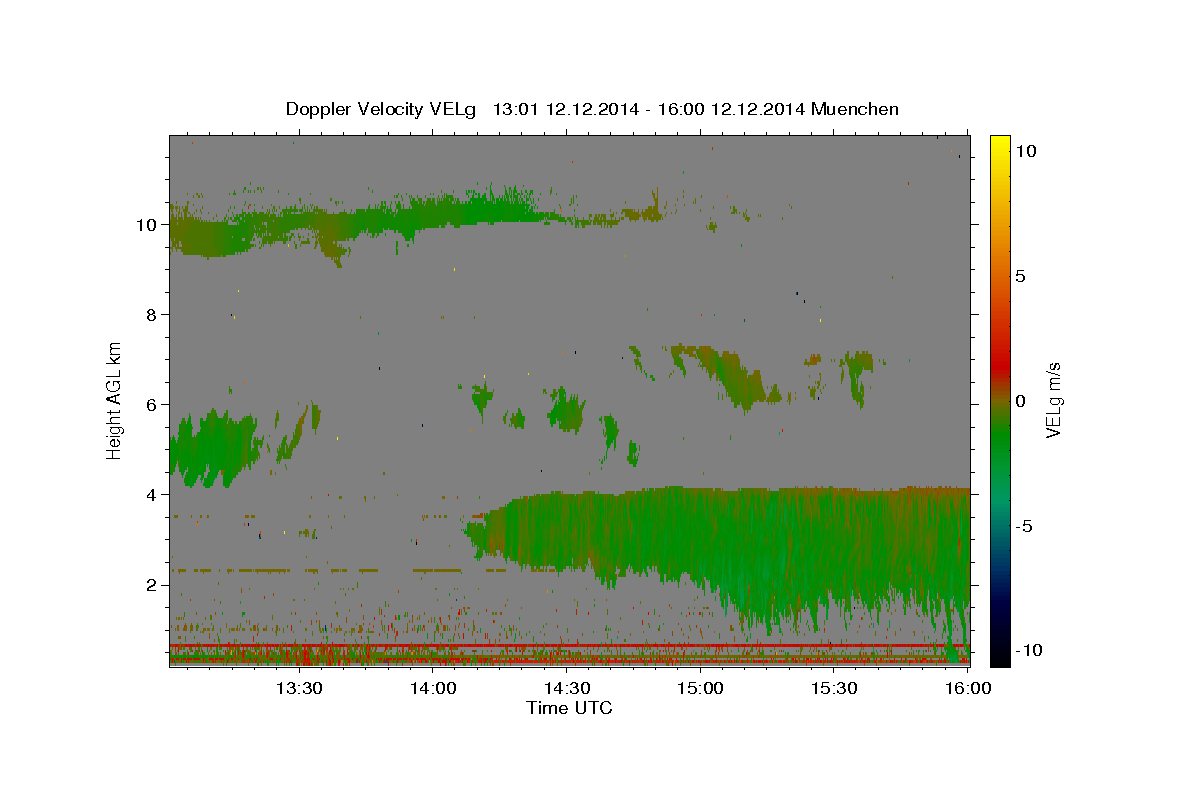The image size is (1200, 800).
Task: Click the height axis label 10
Action: tap(146, 224)
